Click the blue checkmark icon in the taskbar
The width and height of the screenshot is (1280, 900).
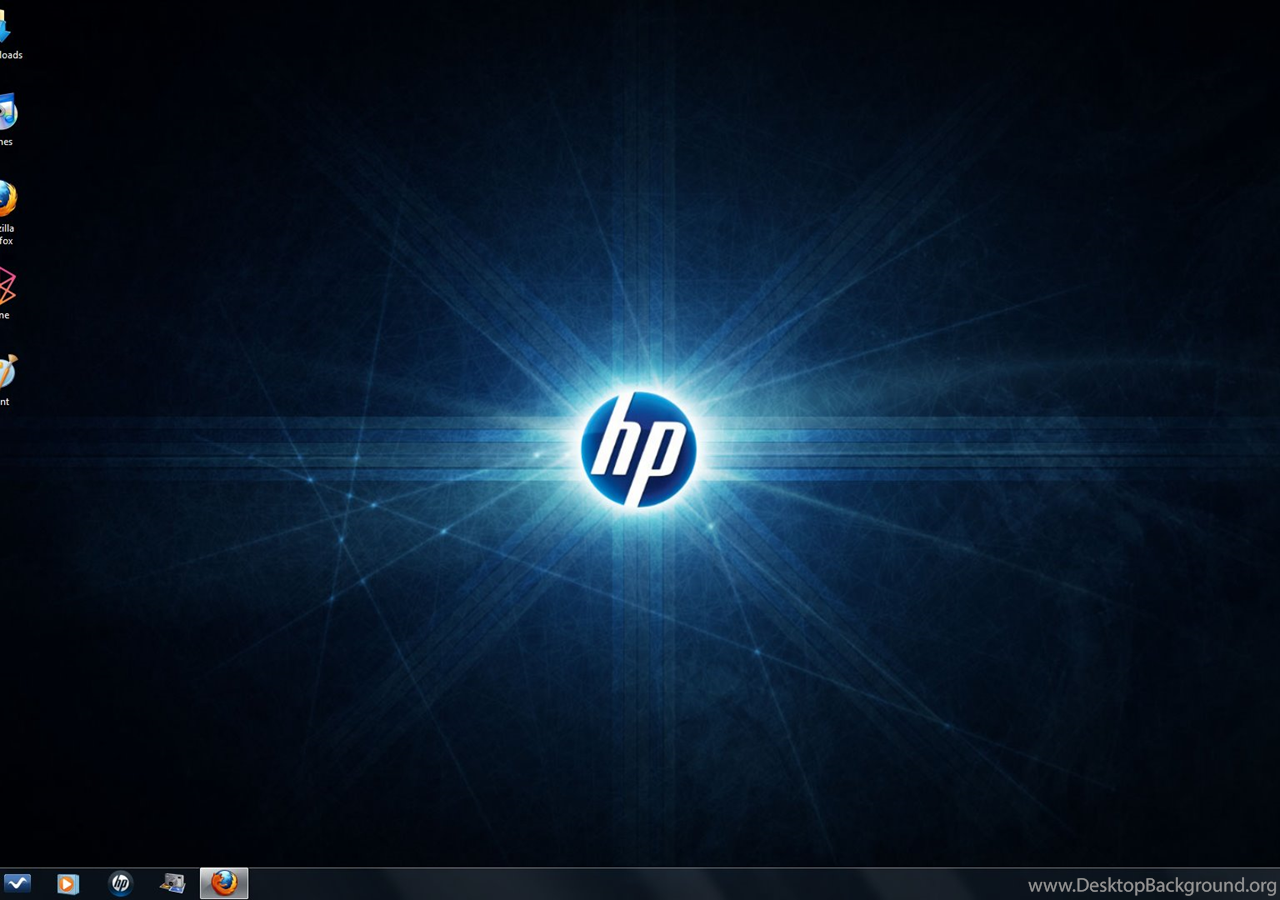click(x=17, y=883)
